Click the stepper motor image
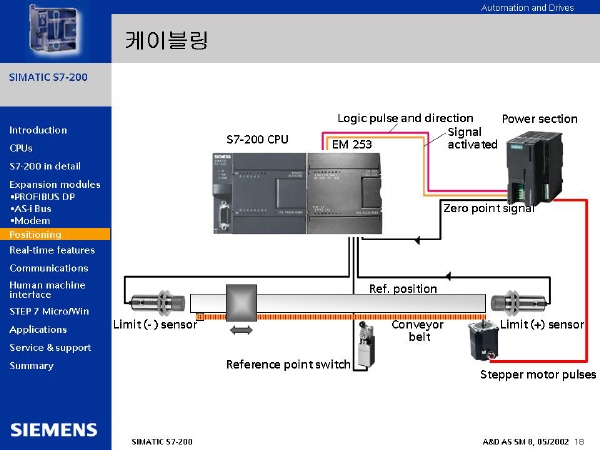This screenshot has height=450, width=600. tap(484, 341)
